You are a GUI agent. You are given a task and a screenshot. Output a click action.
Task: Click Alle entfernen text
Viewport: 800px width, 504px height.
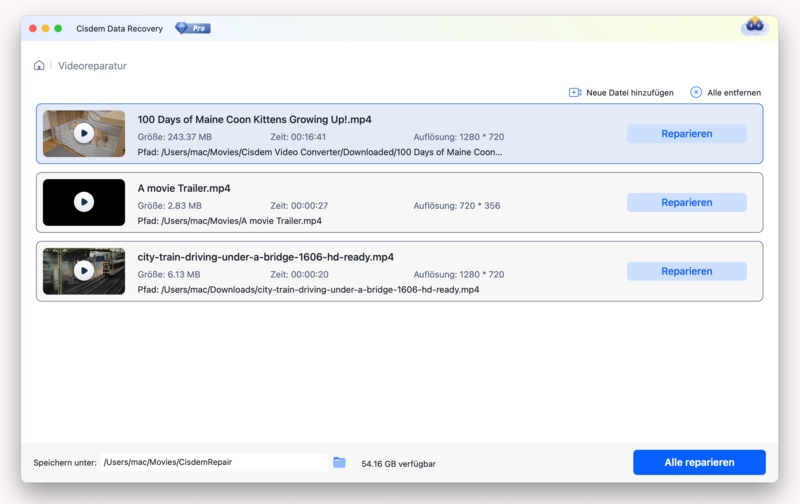[x=734, y=92]
